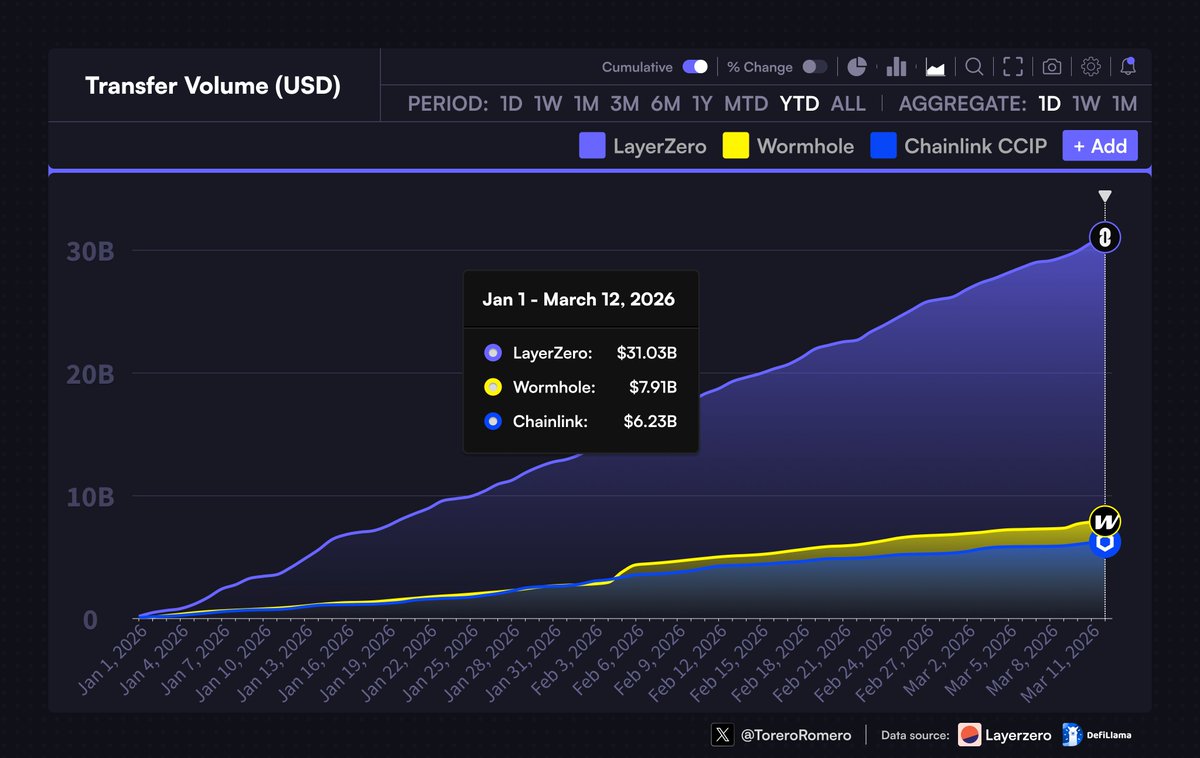The width and height of the screenshot is (1200, 758).
Task: Open the search magnifier icon
Action: pos(974,67)
